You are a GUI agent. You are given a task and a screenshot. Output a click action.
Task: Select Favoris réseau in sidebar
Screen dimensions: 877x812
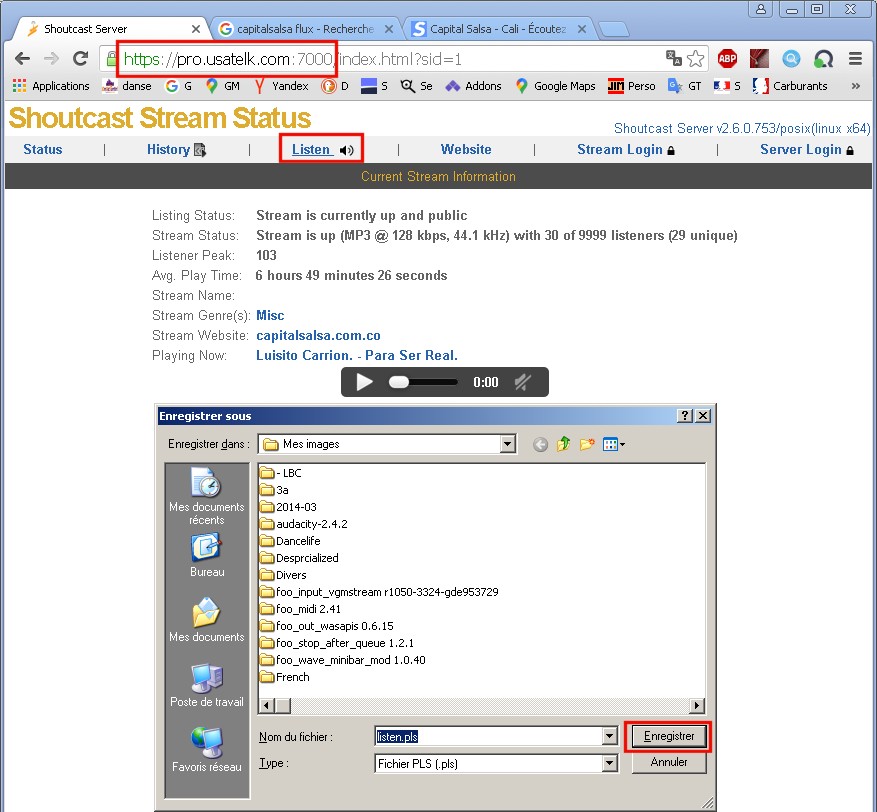[x=206, y=750]
